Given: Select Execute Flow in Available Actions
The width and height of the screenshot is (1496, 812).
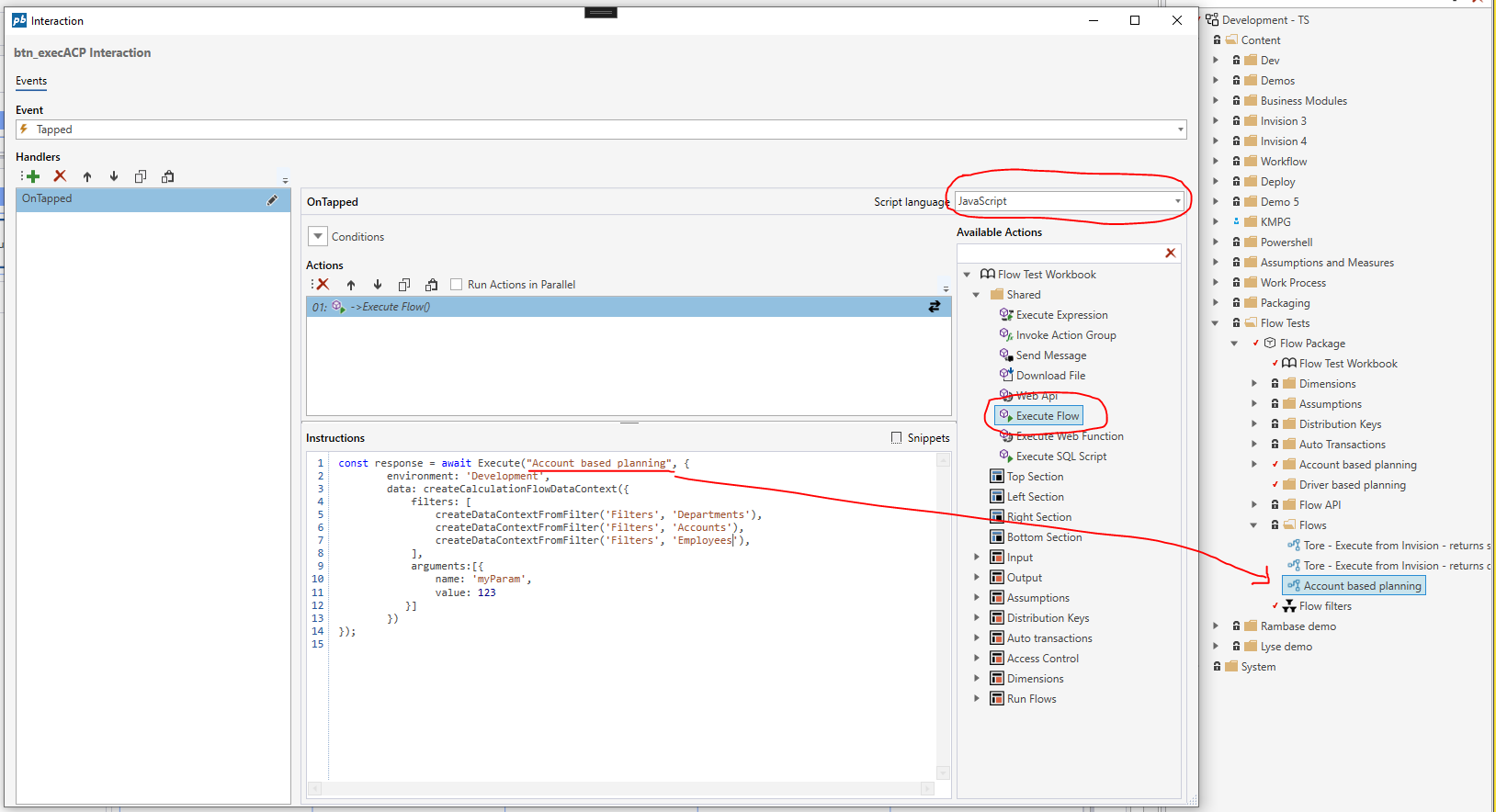Looking at the screenshot, I should 1047,416.
